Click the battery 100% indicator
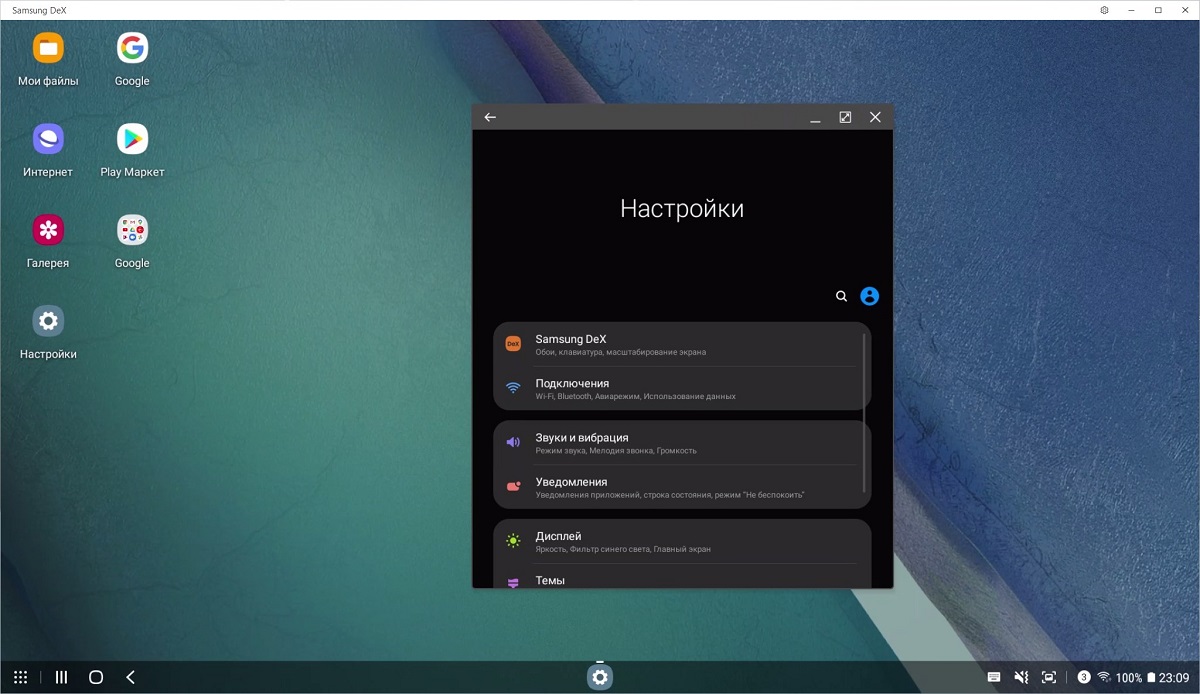Viewport: 1200px width, 694px height. (x=1136, y=677)
